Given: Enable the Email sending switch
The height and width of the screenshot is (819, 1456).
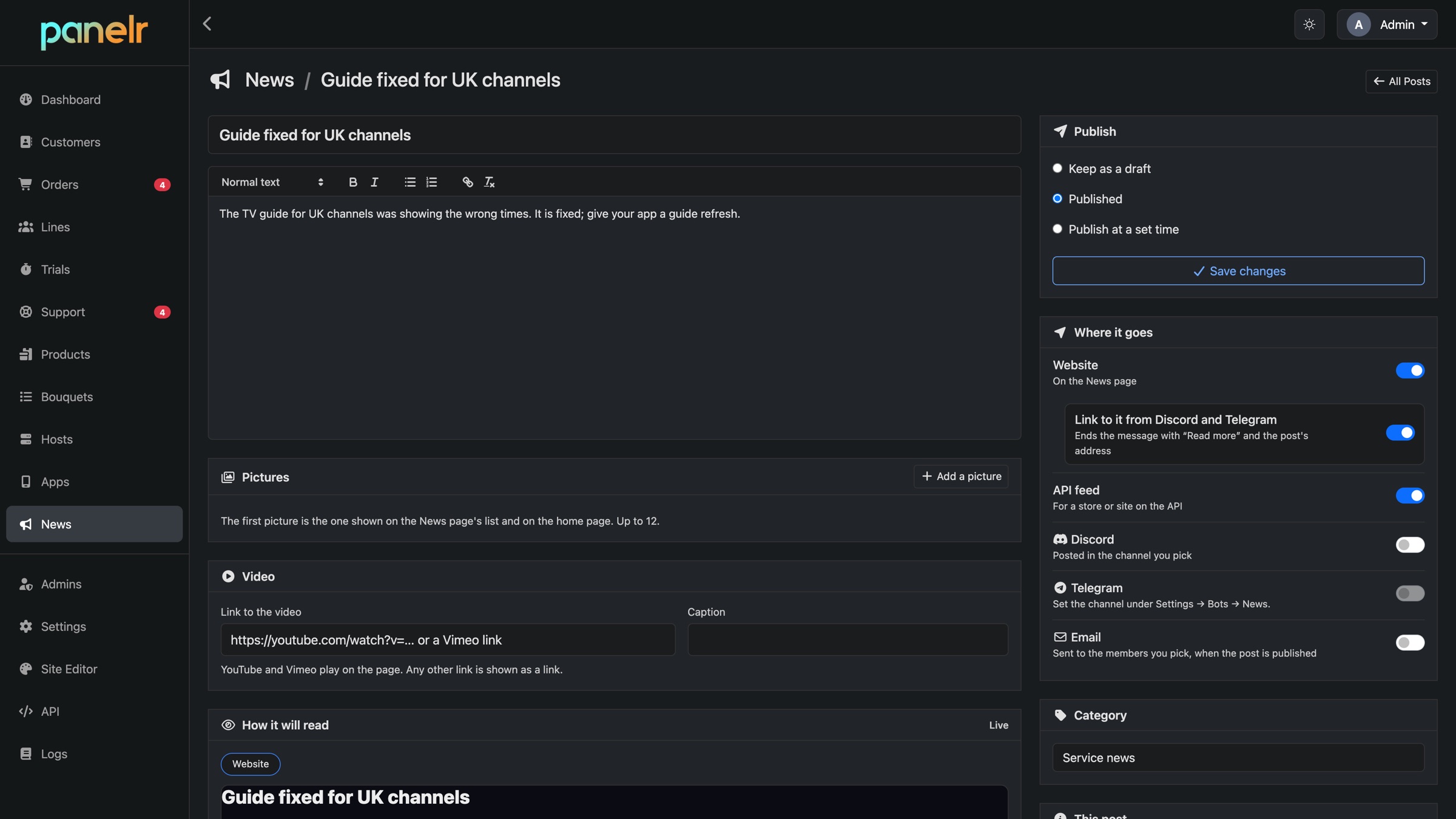Looking at the screenshot, I should pos(1410,642).
